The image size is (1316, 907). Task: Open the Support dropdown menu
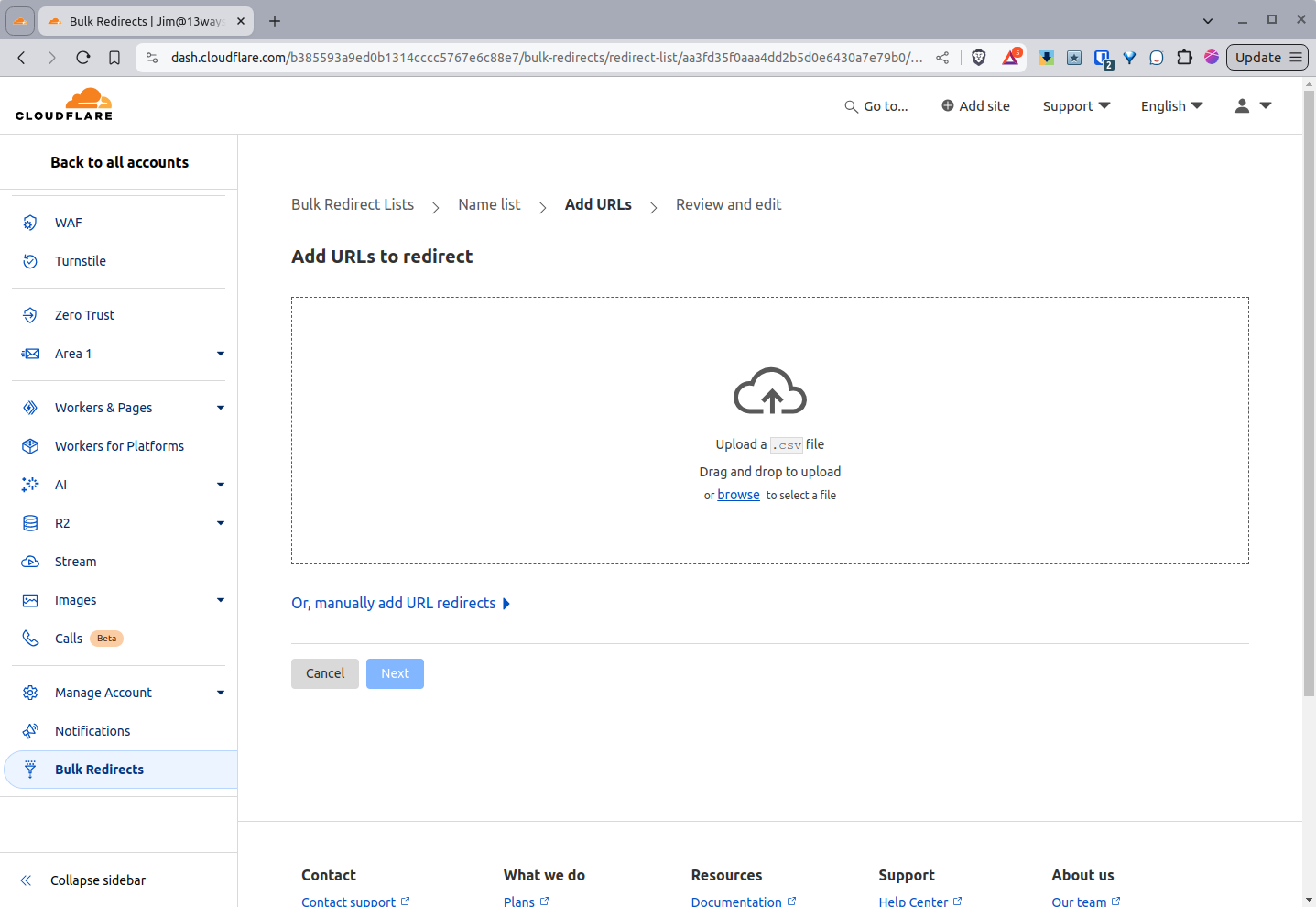click(1075, 105)
